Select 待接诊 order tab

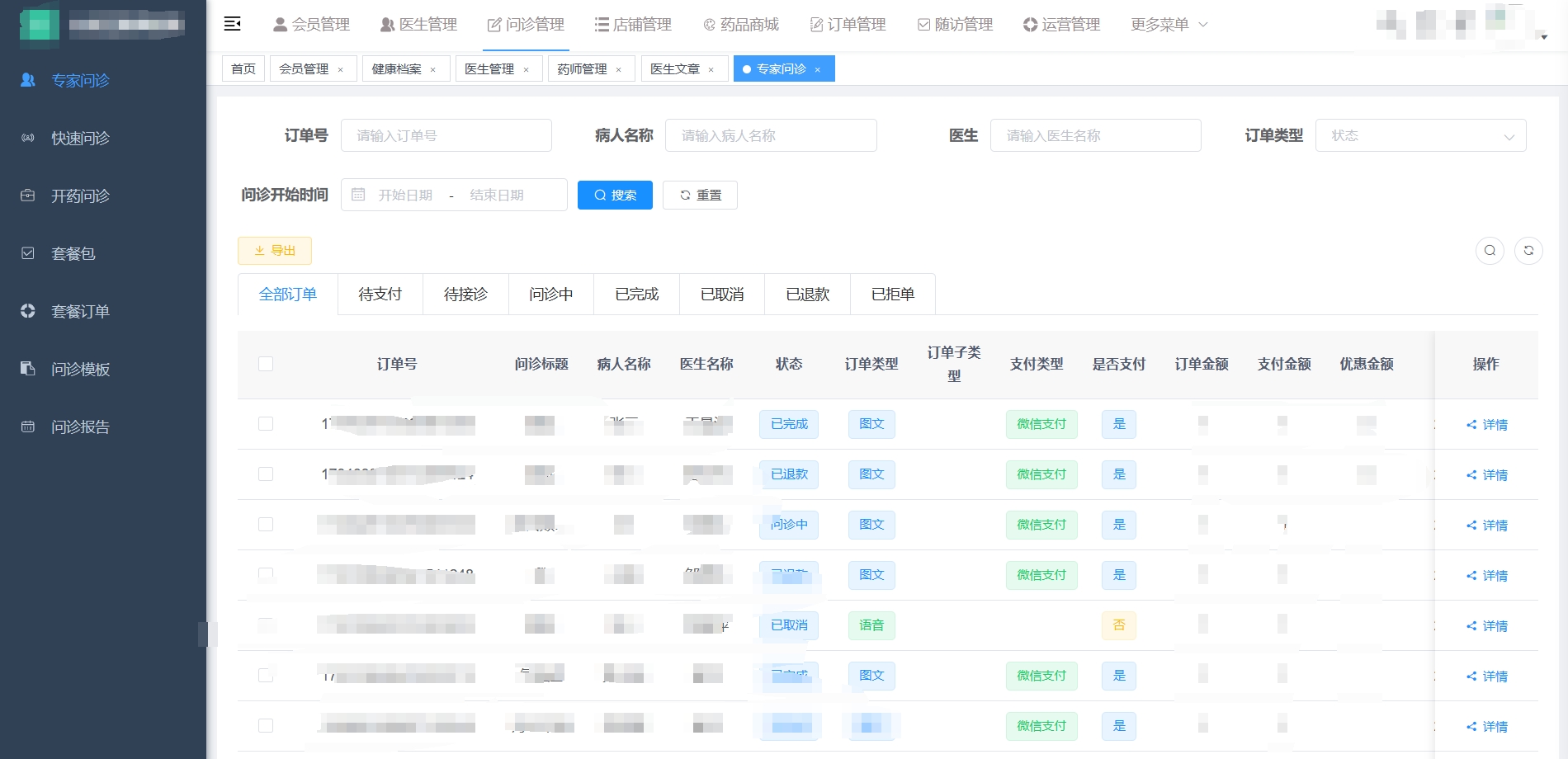pos(465,295)
